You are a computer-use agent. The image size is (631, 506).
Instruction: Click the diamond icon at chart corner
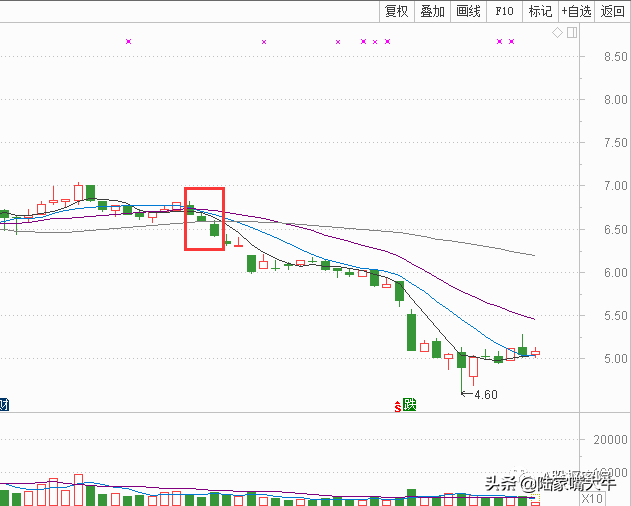(557, 33)
